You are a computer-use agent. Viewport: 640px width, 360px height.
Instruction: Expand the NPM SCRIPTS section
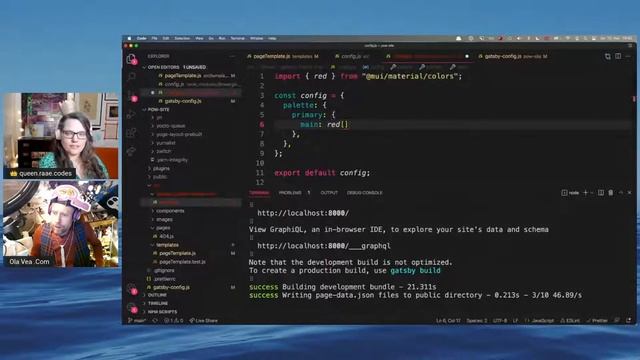162,312
